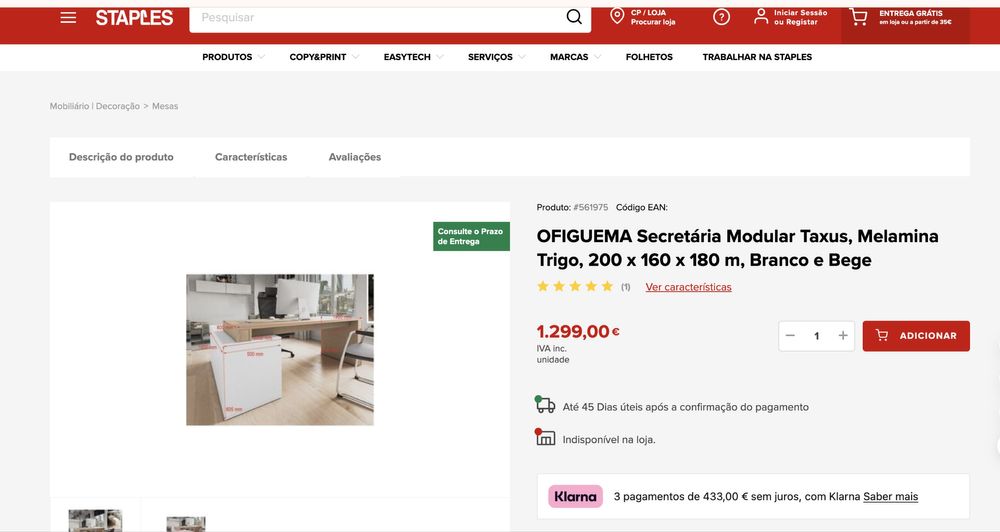Click the quantity input field

pos(816,336)
